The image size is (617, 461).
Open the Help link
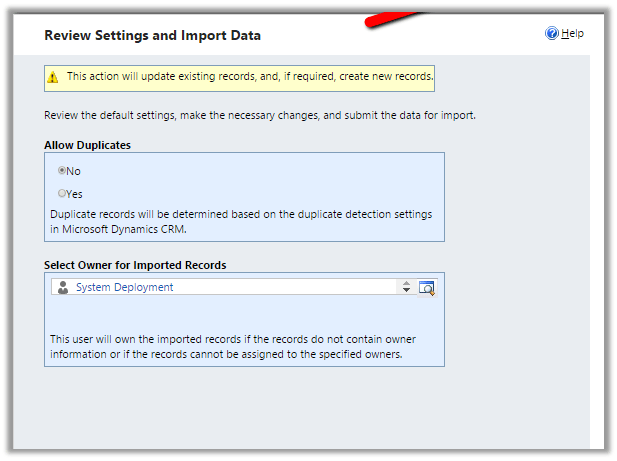572,34
